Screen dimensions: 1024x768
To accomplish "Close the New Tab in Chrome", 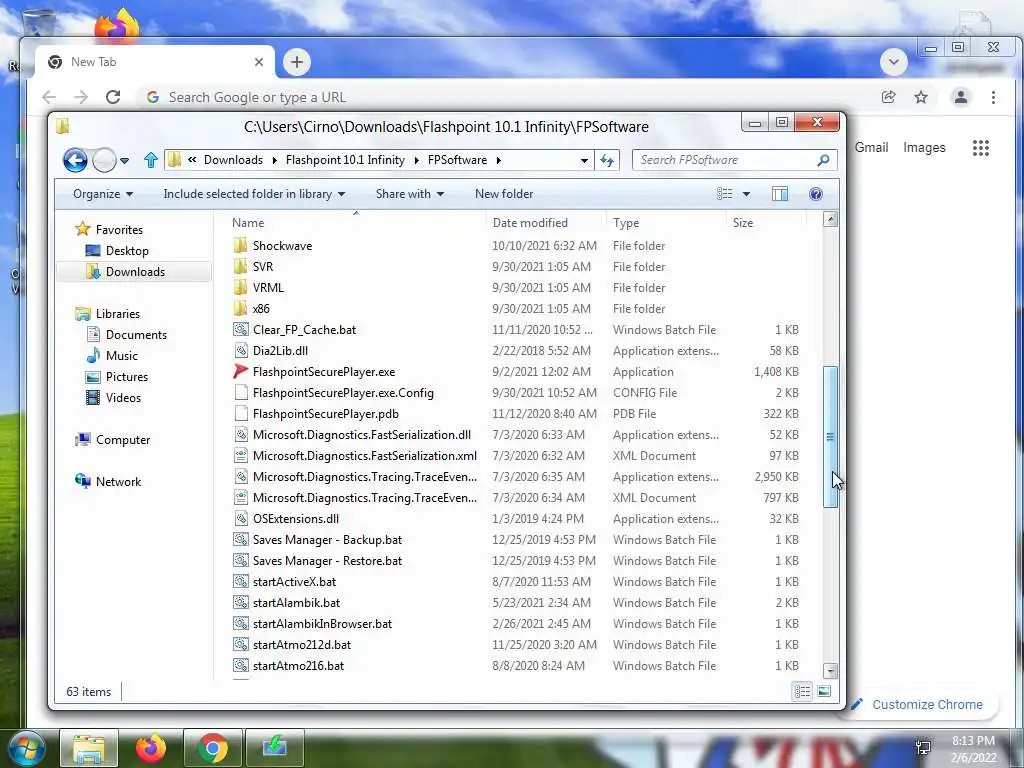I will pyautogui.click(x=259, y=62).
